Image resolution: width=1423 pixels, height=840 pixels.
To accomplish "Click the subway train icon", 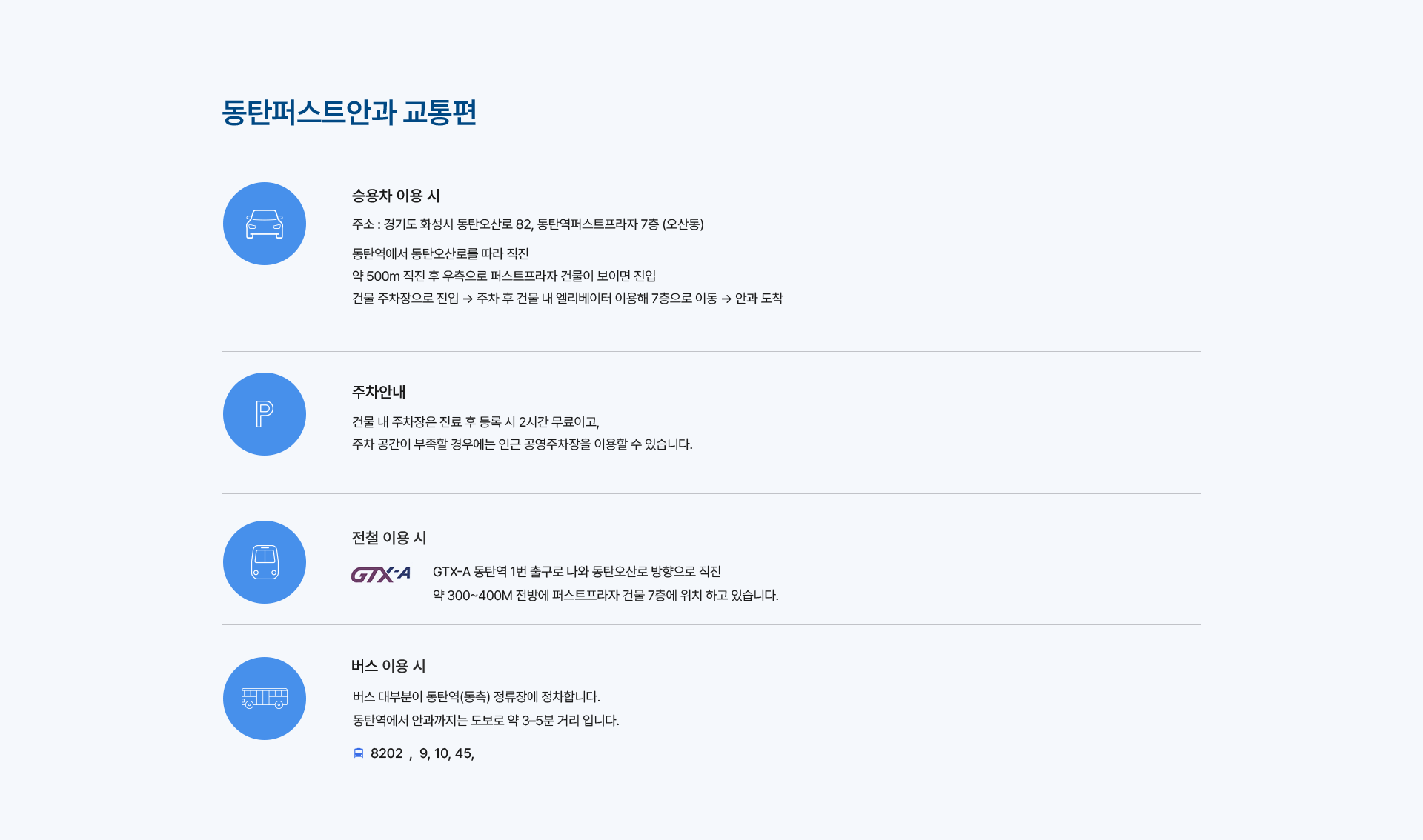I will [x=265, y=562].
